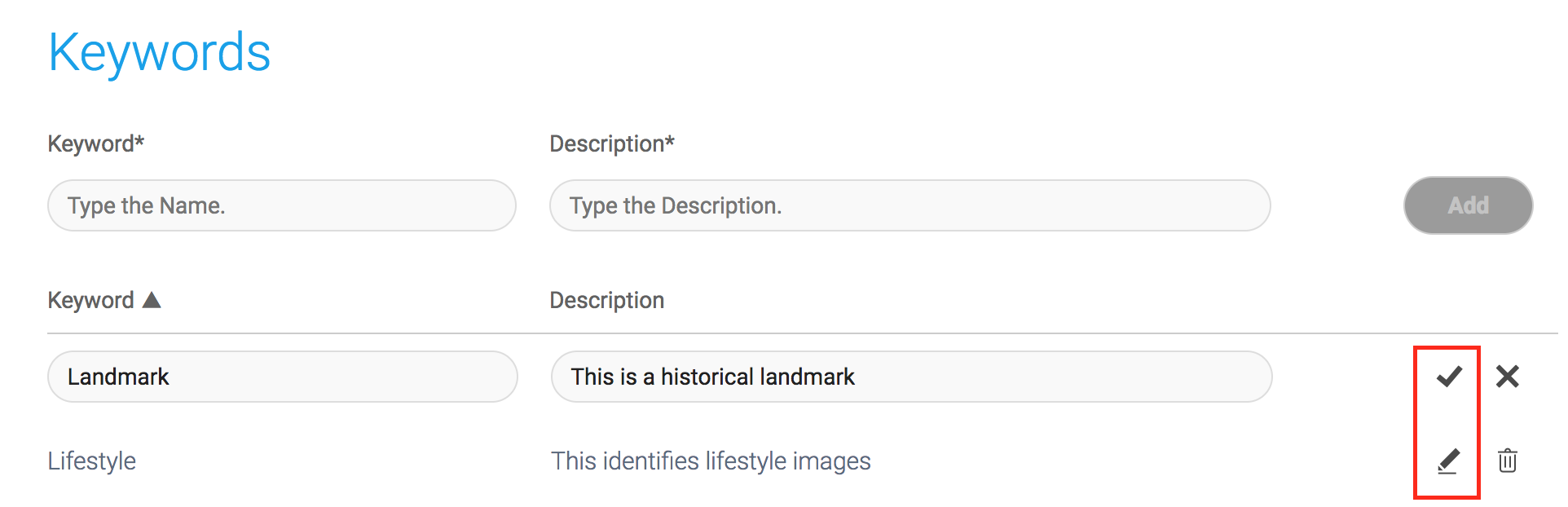Click "This identifies lifestyle images" text
The image size is (1568, 507).
[711, 460]
